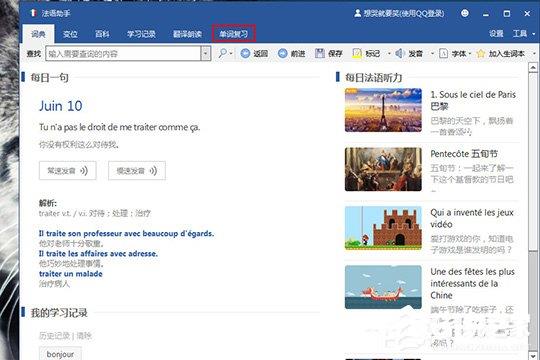Click the vertical scrollbar up arrow
Screen dimensions: 540x360
pyautogui.click(x=533, y=68)
